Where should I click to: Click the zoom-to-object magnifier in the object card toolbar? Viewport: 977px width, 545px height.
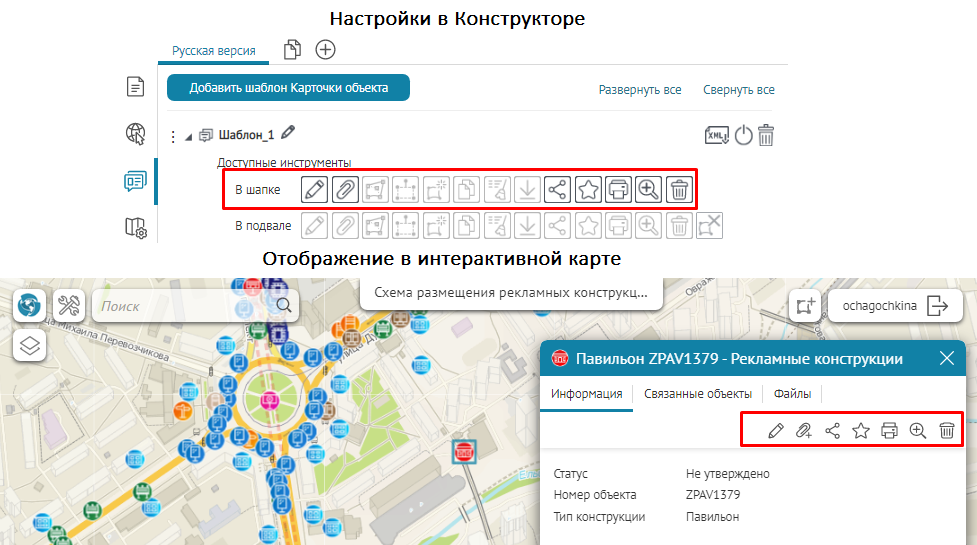pos(918,430)
